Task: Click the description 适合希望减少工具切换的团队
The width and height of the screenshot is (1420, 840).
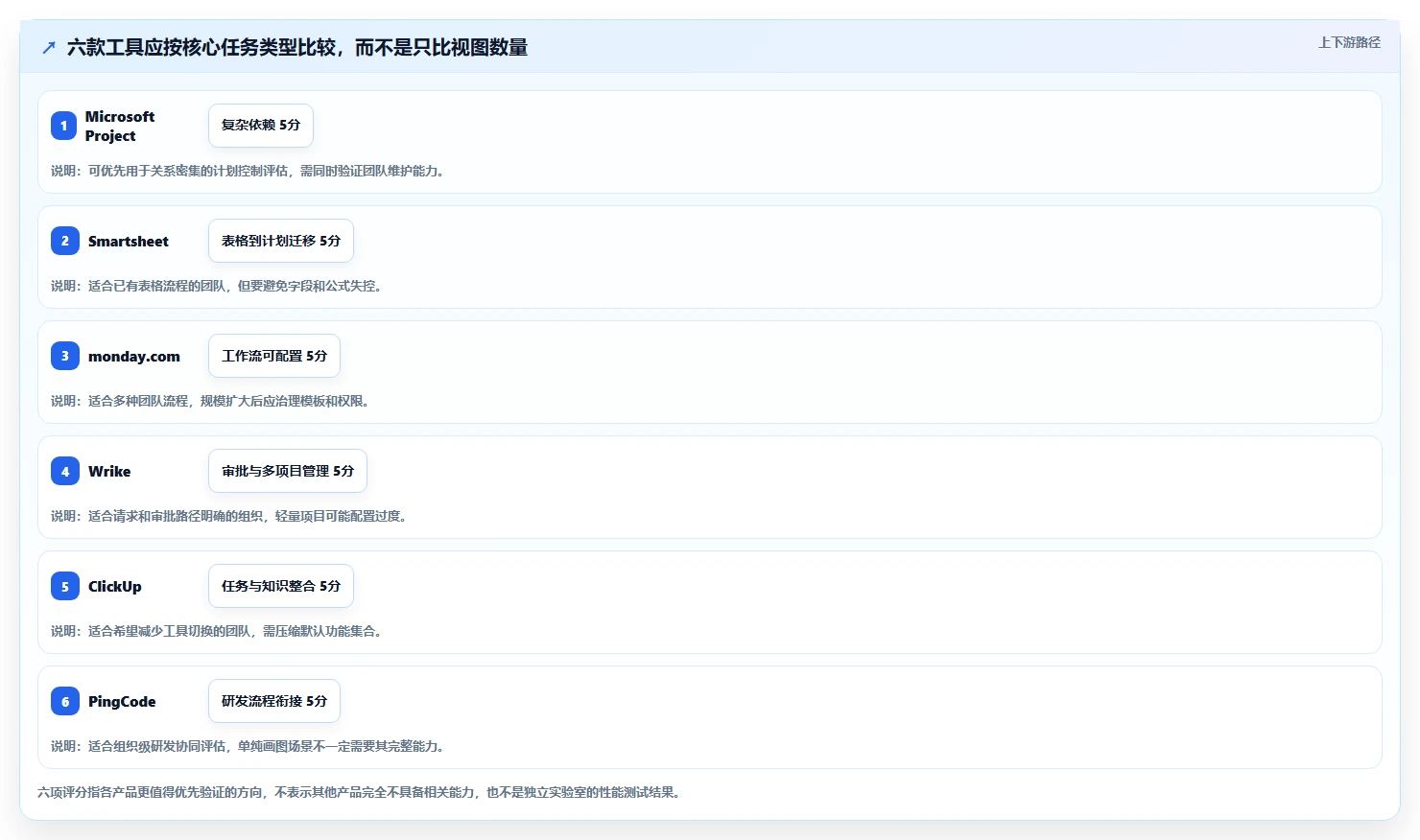Action: tap(169, 631)
